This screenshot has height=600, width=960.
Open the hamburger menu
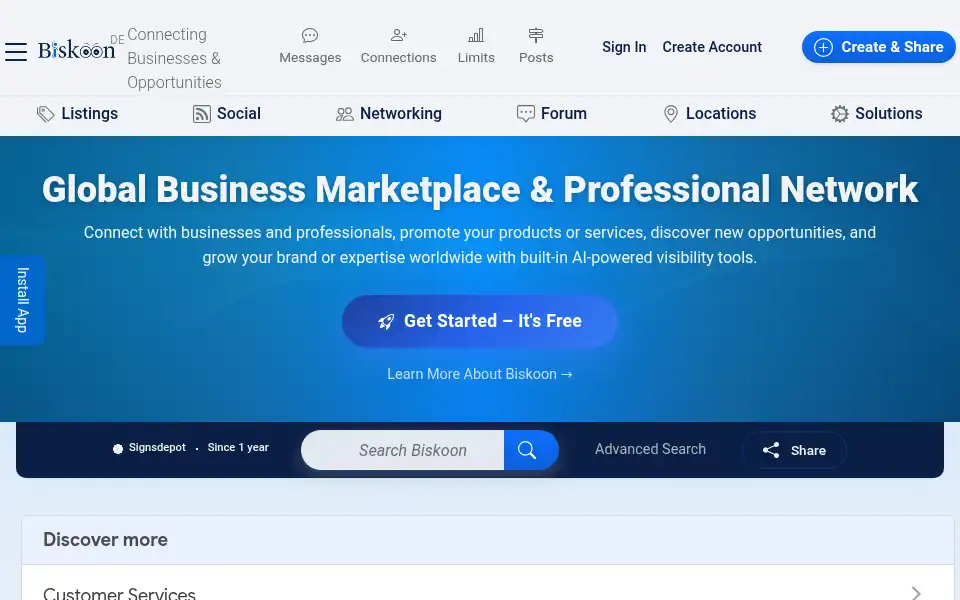tap(16, 51)
